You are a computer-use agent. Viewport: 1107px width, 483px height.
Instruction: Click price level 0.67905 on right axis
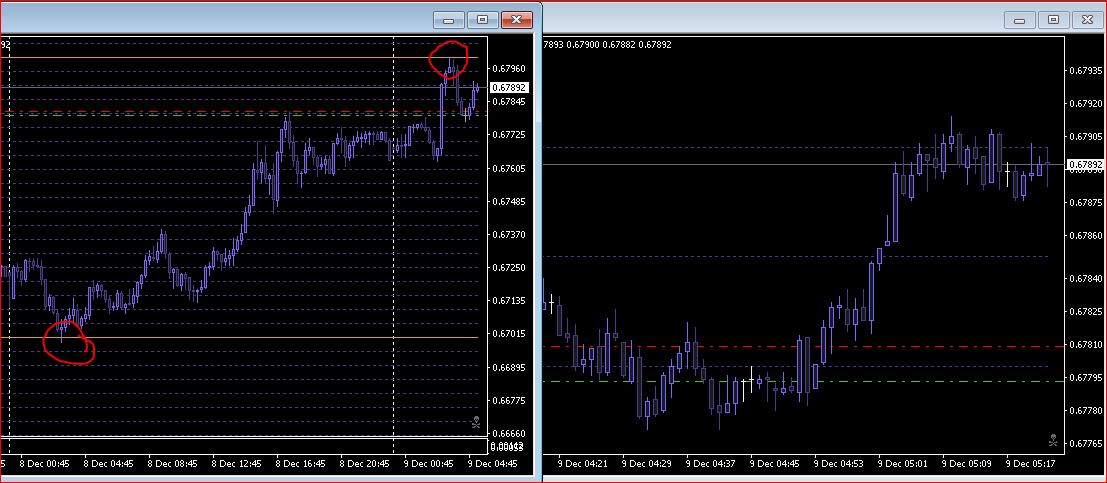click(1086, 136)
